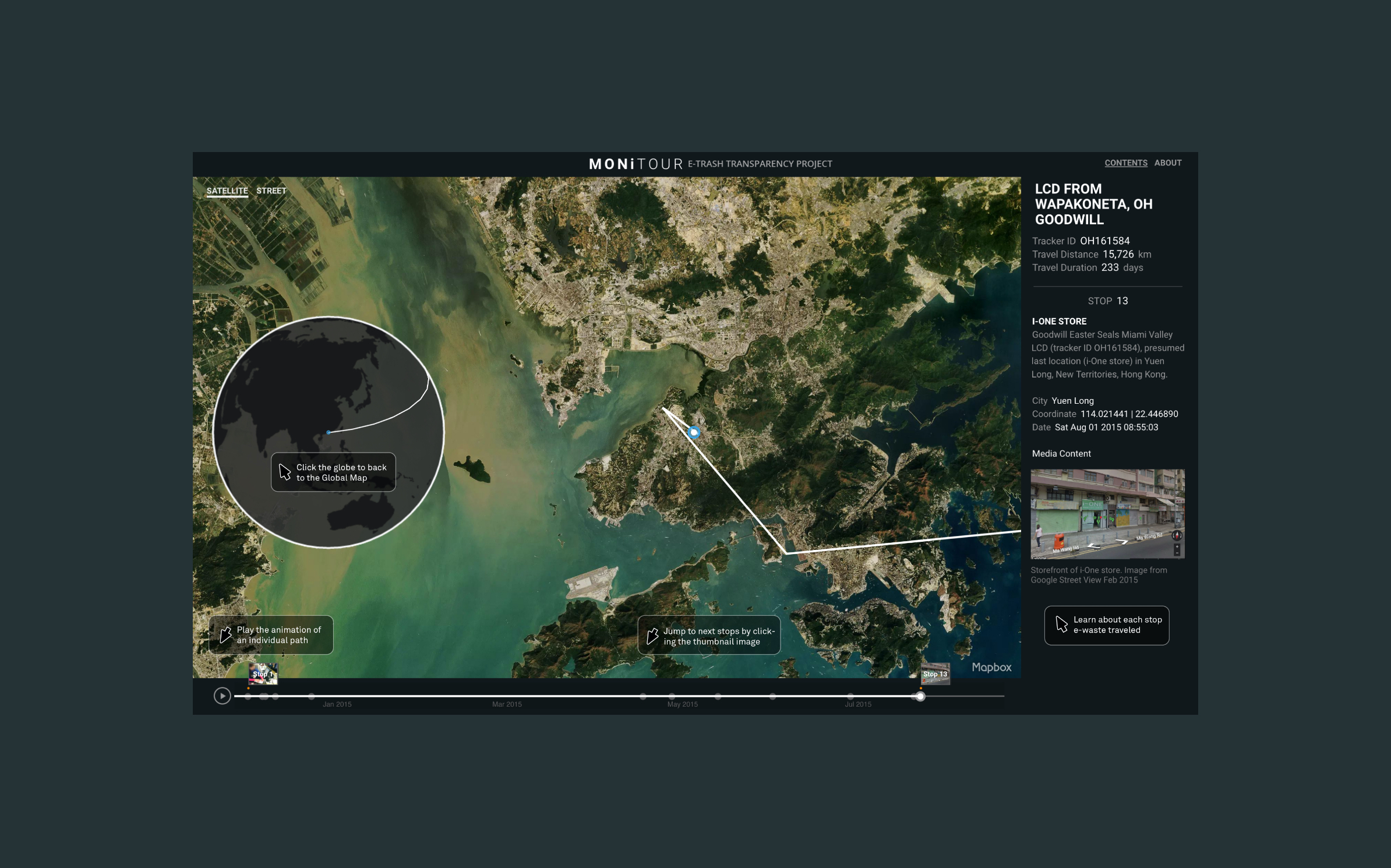
Task: Click the STOP 13 label in side panel
Action: [x=1107, y=301]
